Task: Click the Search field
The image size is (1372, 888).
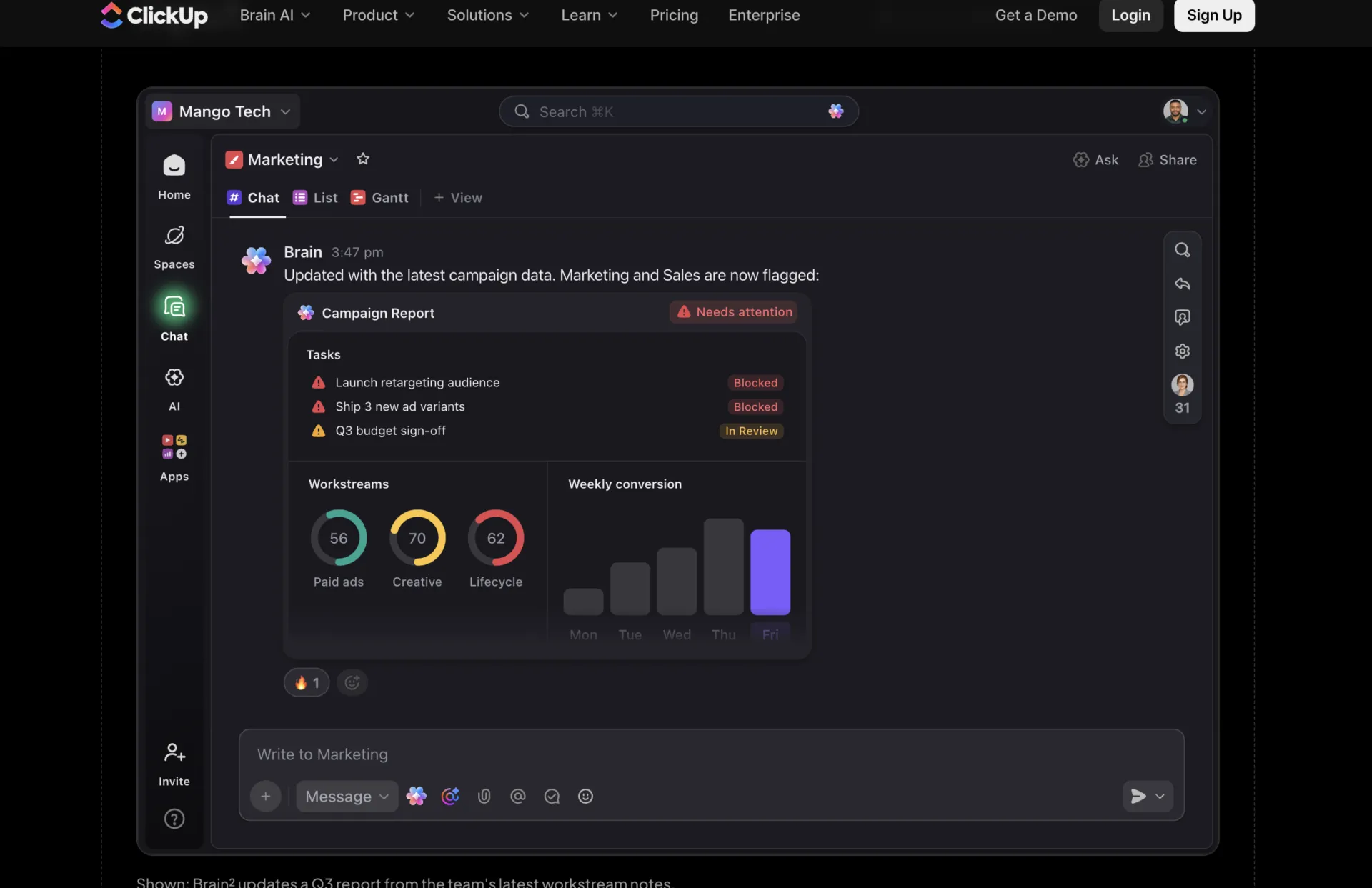Action: pos(679,111)
